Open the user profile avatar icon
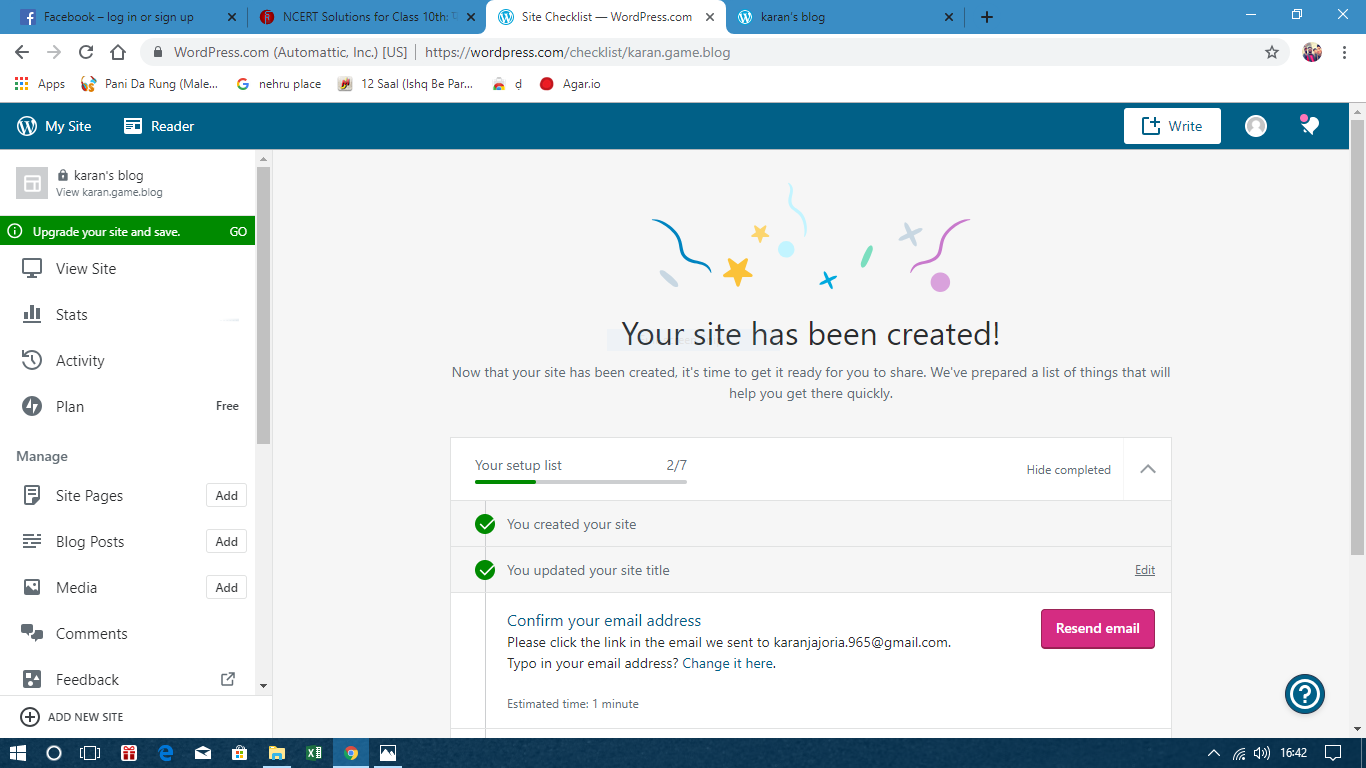The height and width of the screenshot is (768, 1366). coord(1255,126)
